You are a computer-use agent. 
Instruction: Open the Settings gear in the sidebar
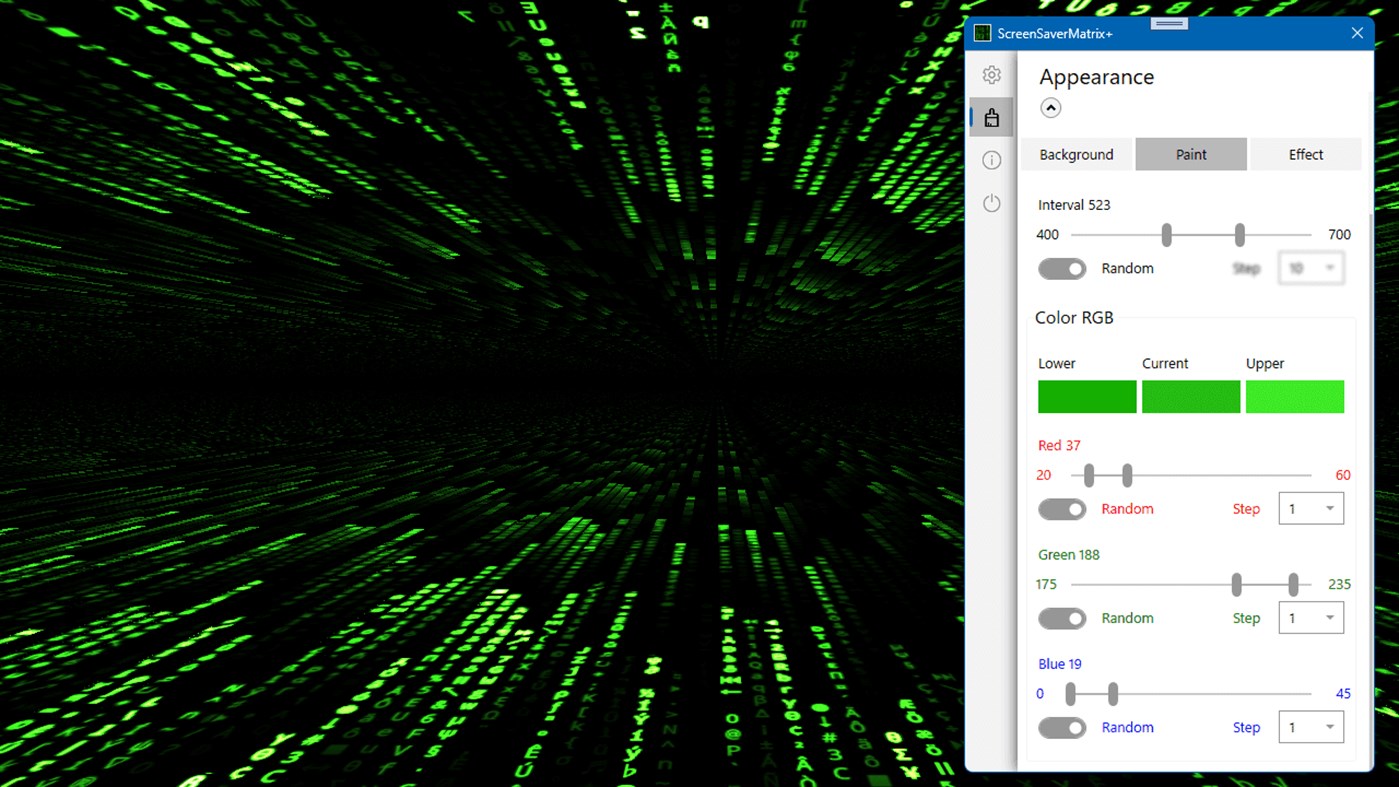[x=991, y=74]
